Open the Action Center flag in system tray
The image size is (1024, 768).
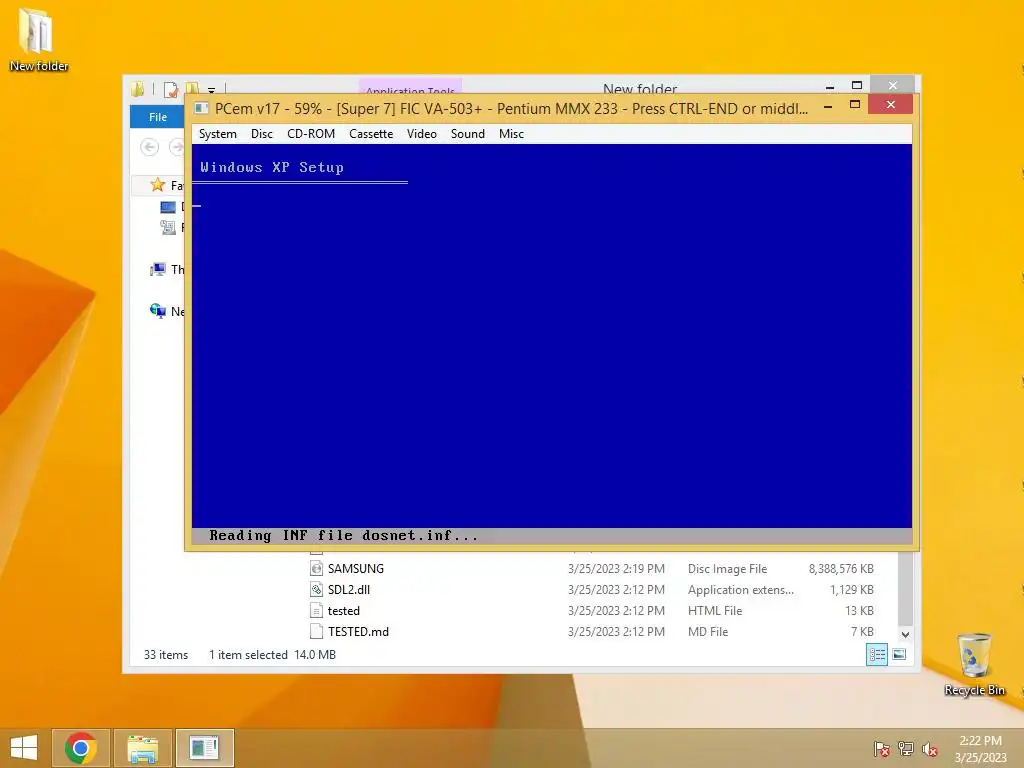pos(882,748)
